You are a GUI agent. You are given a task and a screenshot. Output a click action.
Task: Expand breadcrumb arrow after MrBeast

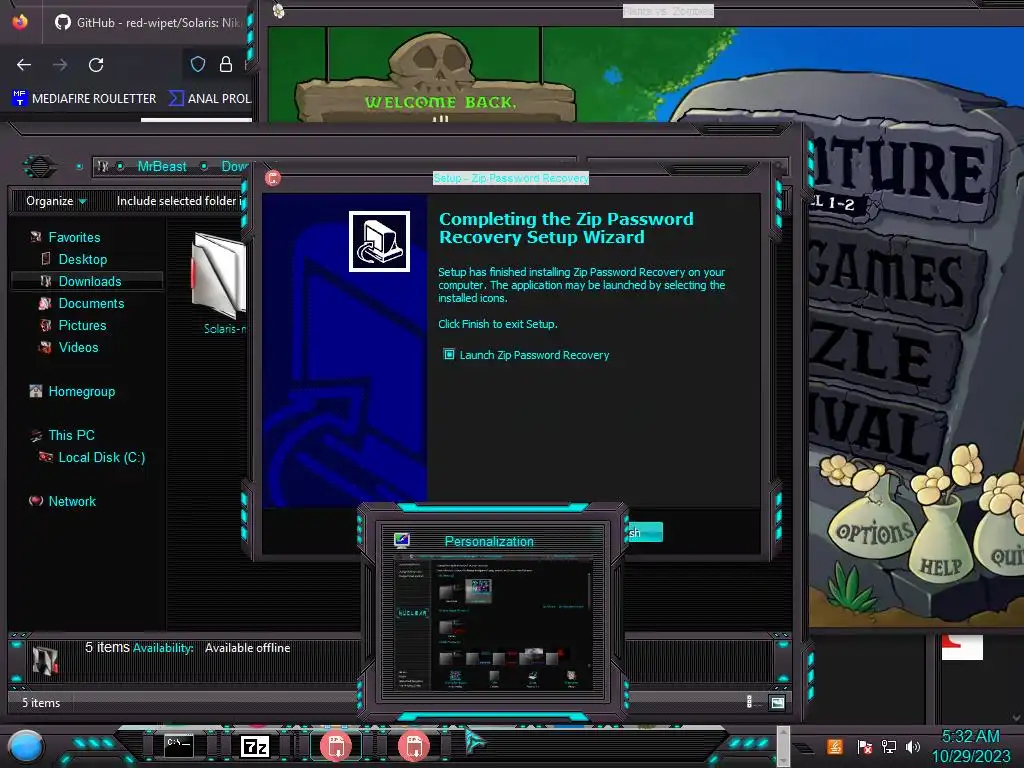(204, 167)
